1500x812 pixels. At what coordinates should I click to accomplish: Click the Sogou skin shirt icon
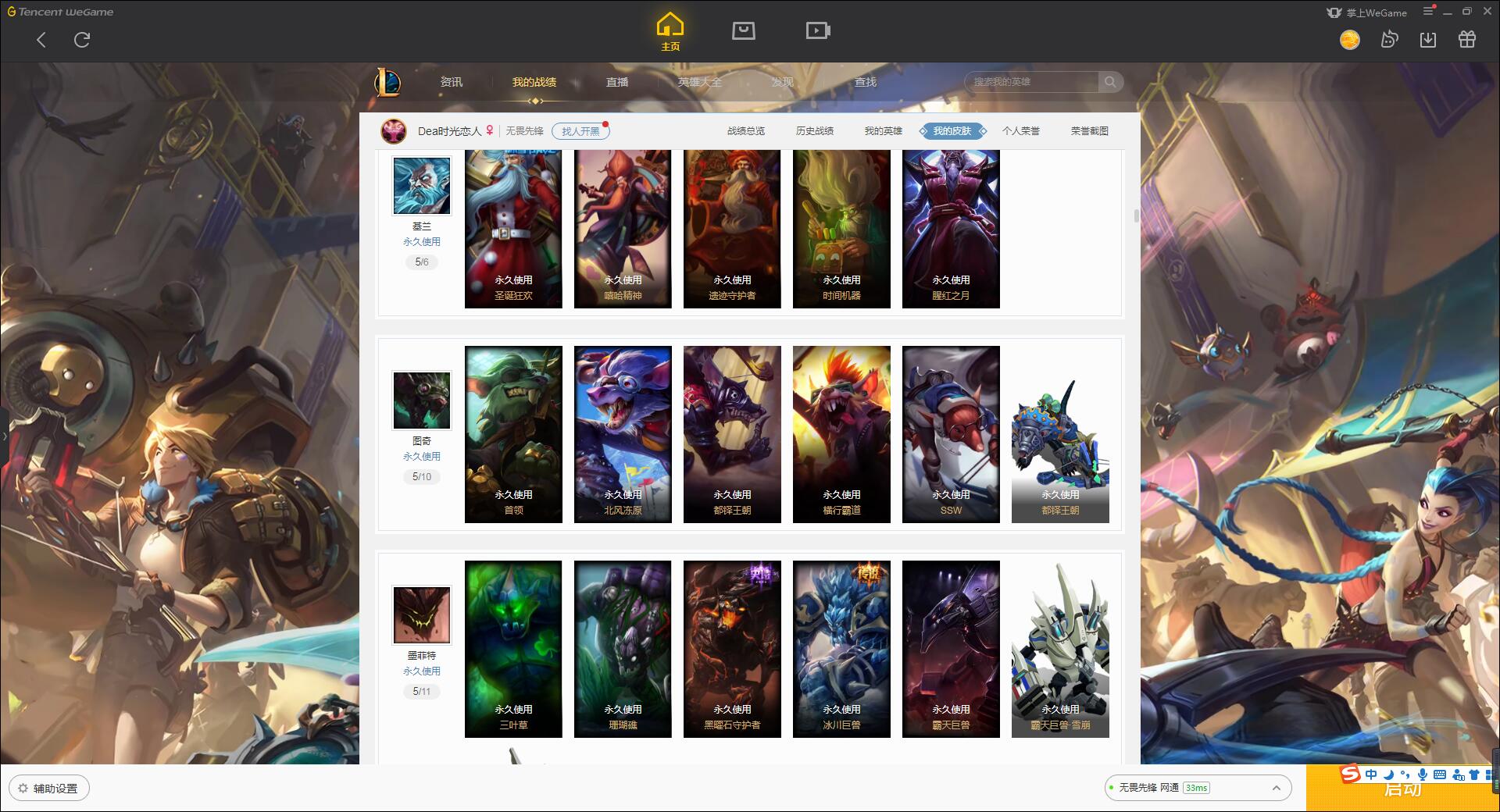click(x=1474, y=775)
